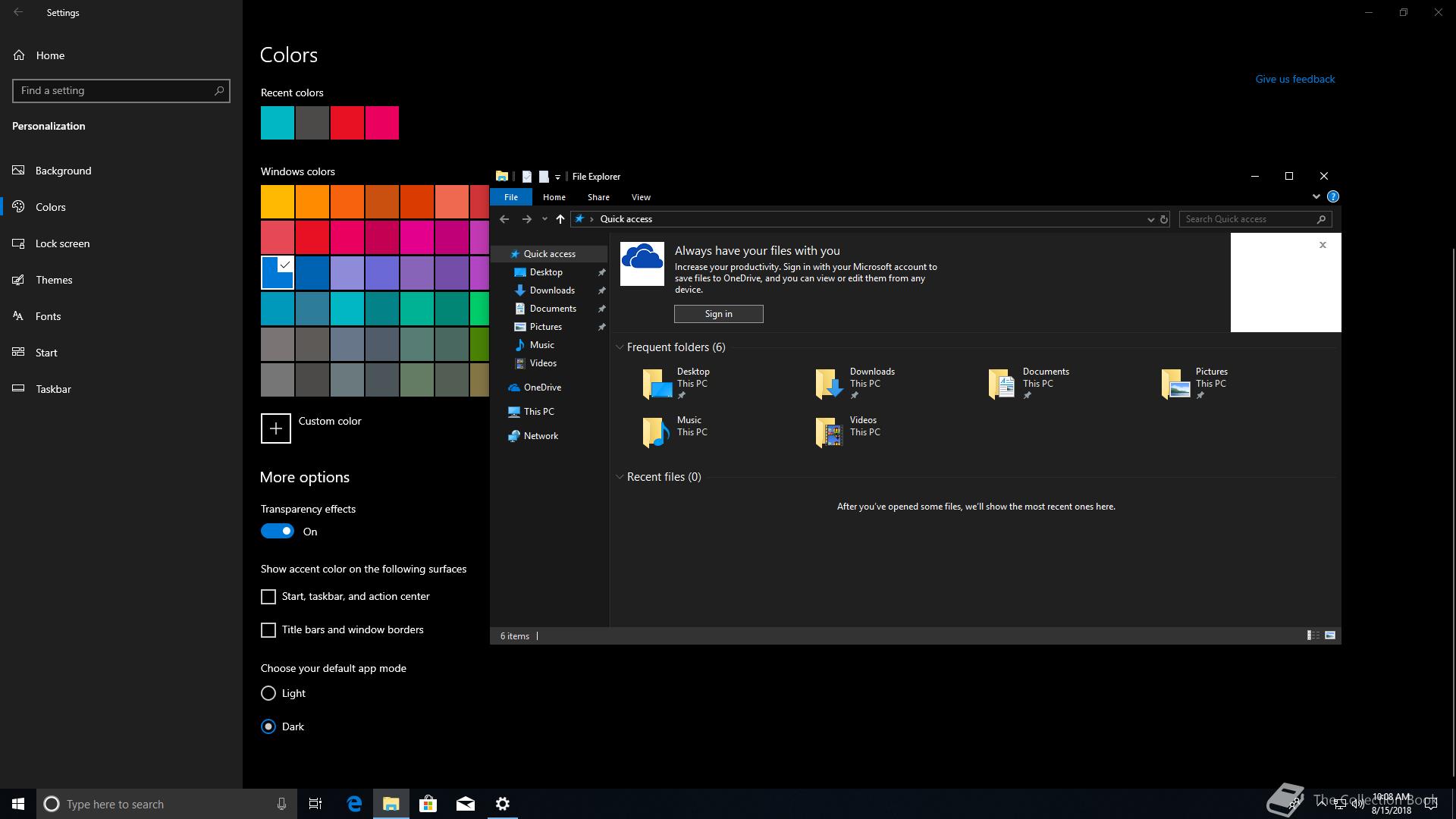Go to Settings Home

coord(50,55)
